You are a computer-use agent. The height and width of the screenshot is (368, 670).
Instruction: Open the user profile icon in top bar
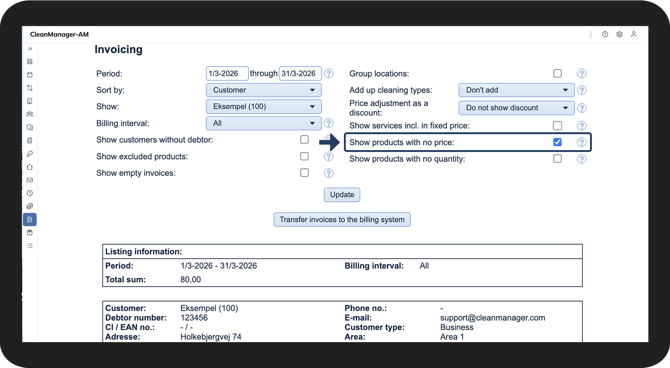click(634, 34)
